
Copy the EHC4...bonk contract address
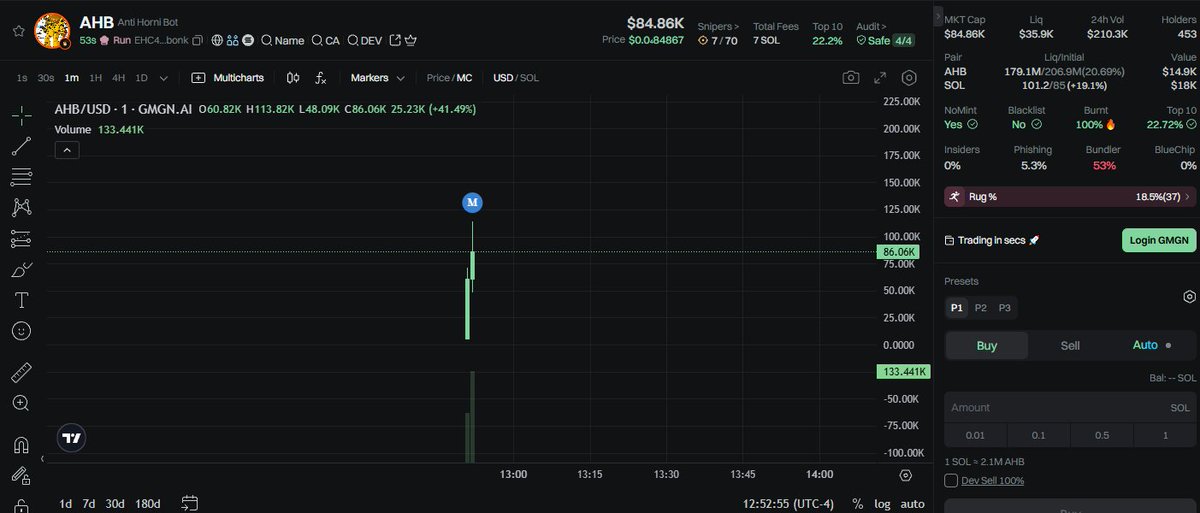[198, 41]
